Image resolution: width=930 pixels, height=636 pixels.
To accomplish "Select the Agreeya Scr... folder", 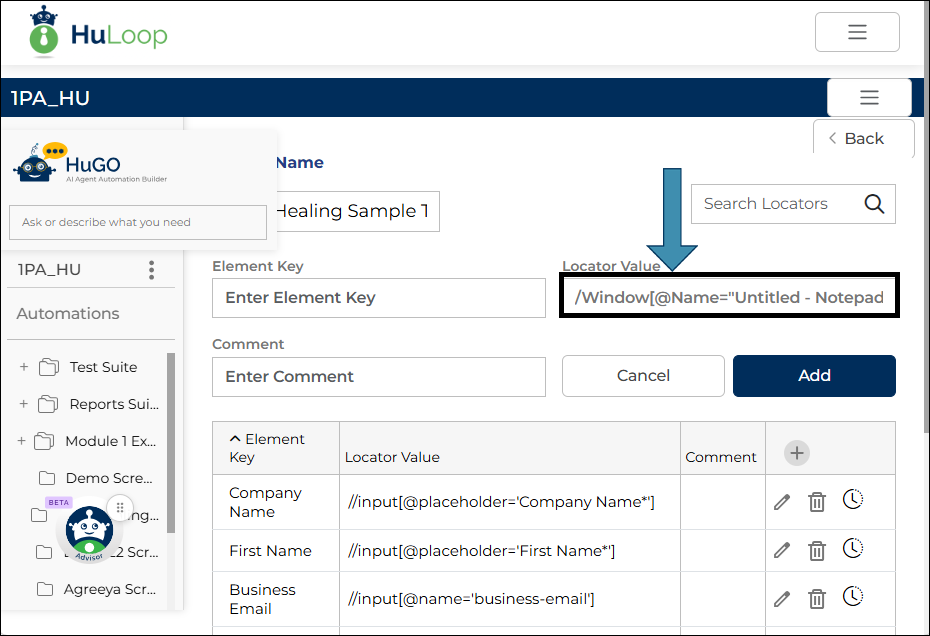I will pos(110,589).
